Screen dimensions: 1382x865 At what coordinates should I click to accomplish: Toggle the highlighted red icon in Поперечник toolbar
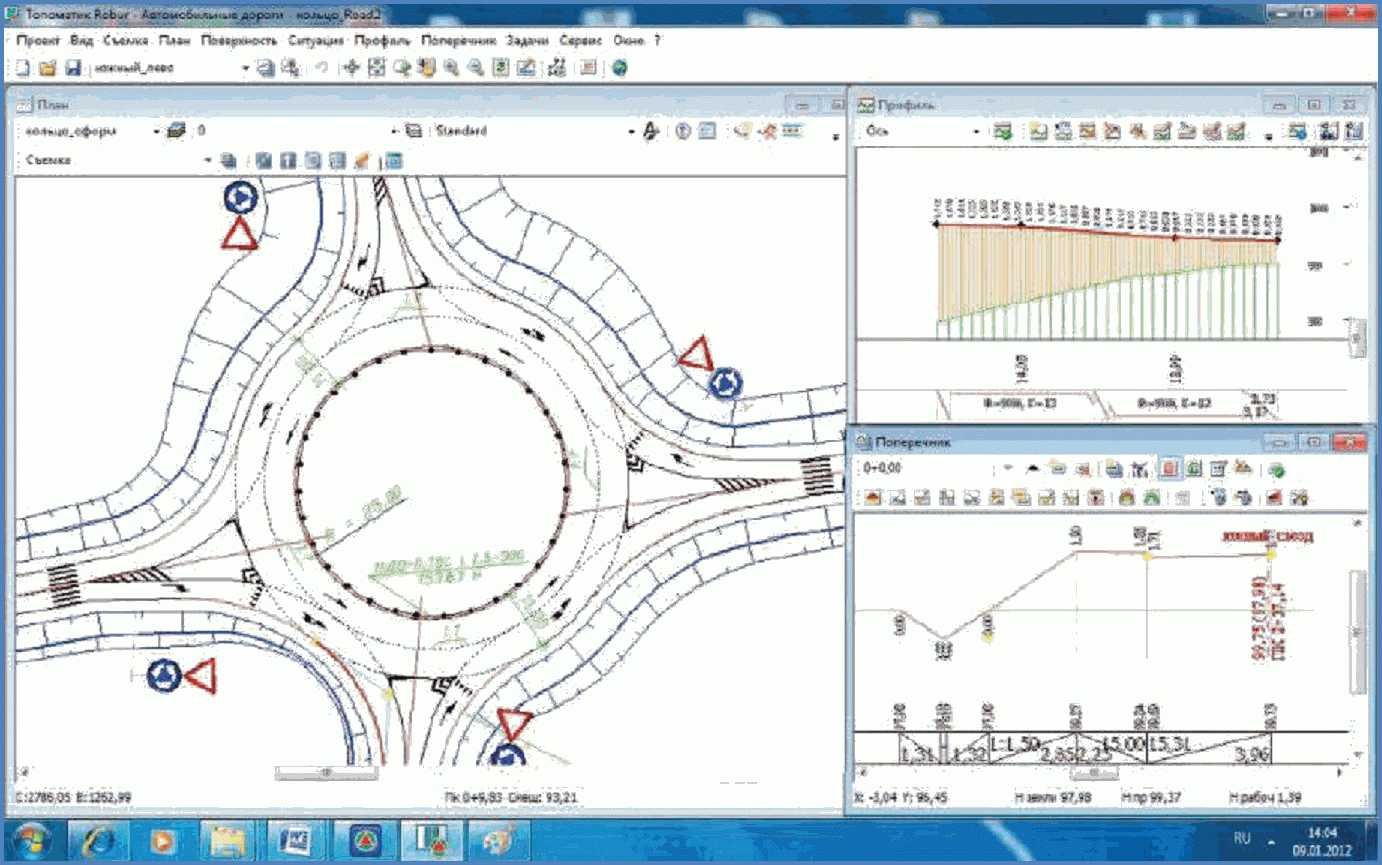(x=1168, y=468)
